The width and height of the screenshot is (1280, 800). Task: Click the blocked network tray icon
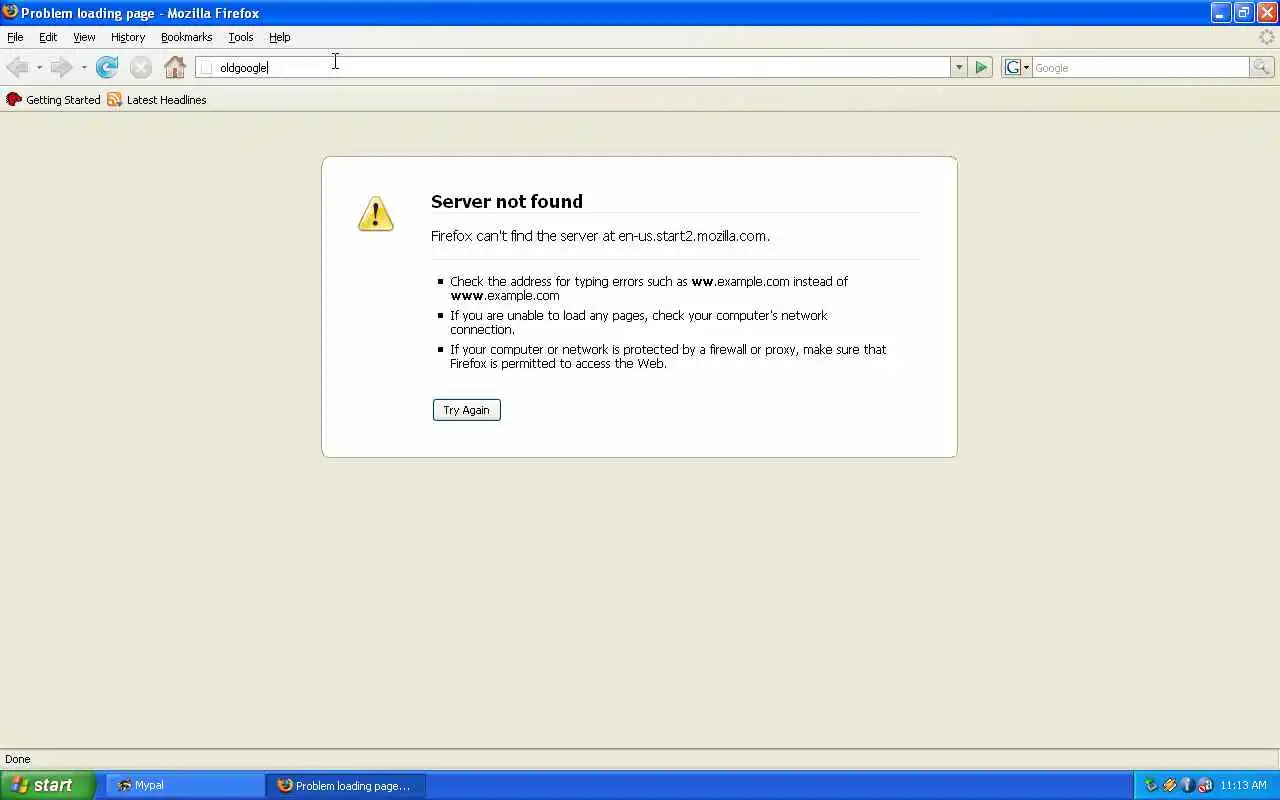1205,785
